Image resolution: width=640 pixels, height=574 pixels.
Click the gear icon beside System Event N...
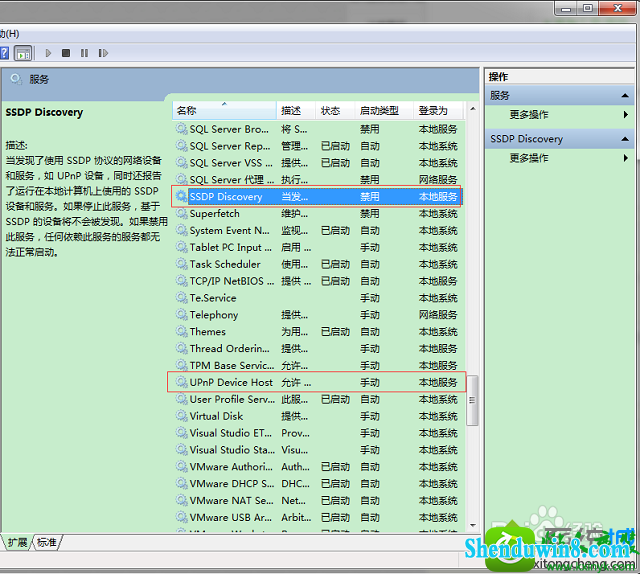[x=182, y=230]
